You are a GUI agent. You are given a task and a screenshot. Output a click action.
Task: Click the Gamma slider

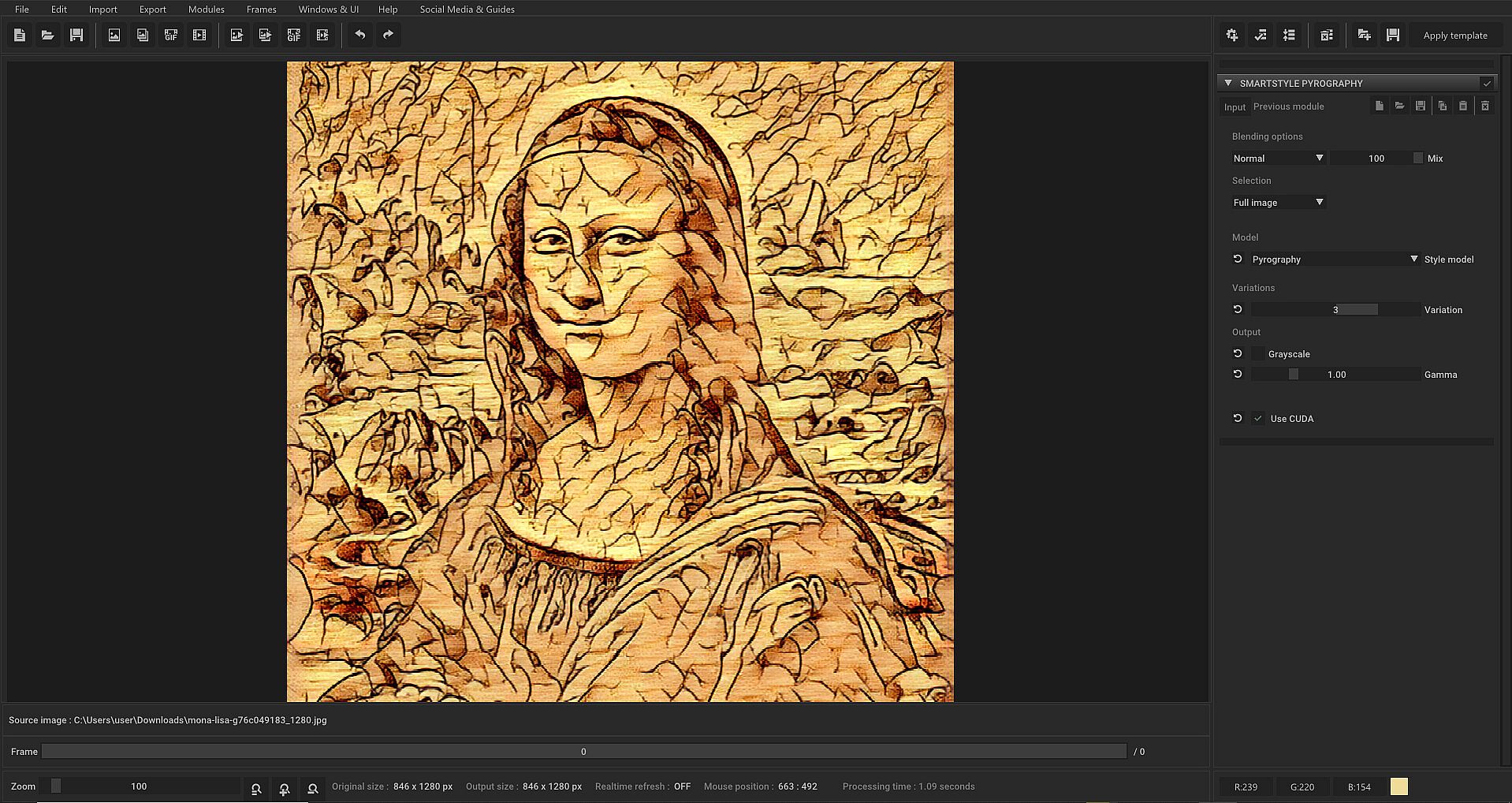pos(1335,375)
